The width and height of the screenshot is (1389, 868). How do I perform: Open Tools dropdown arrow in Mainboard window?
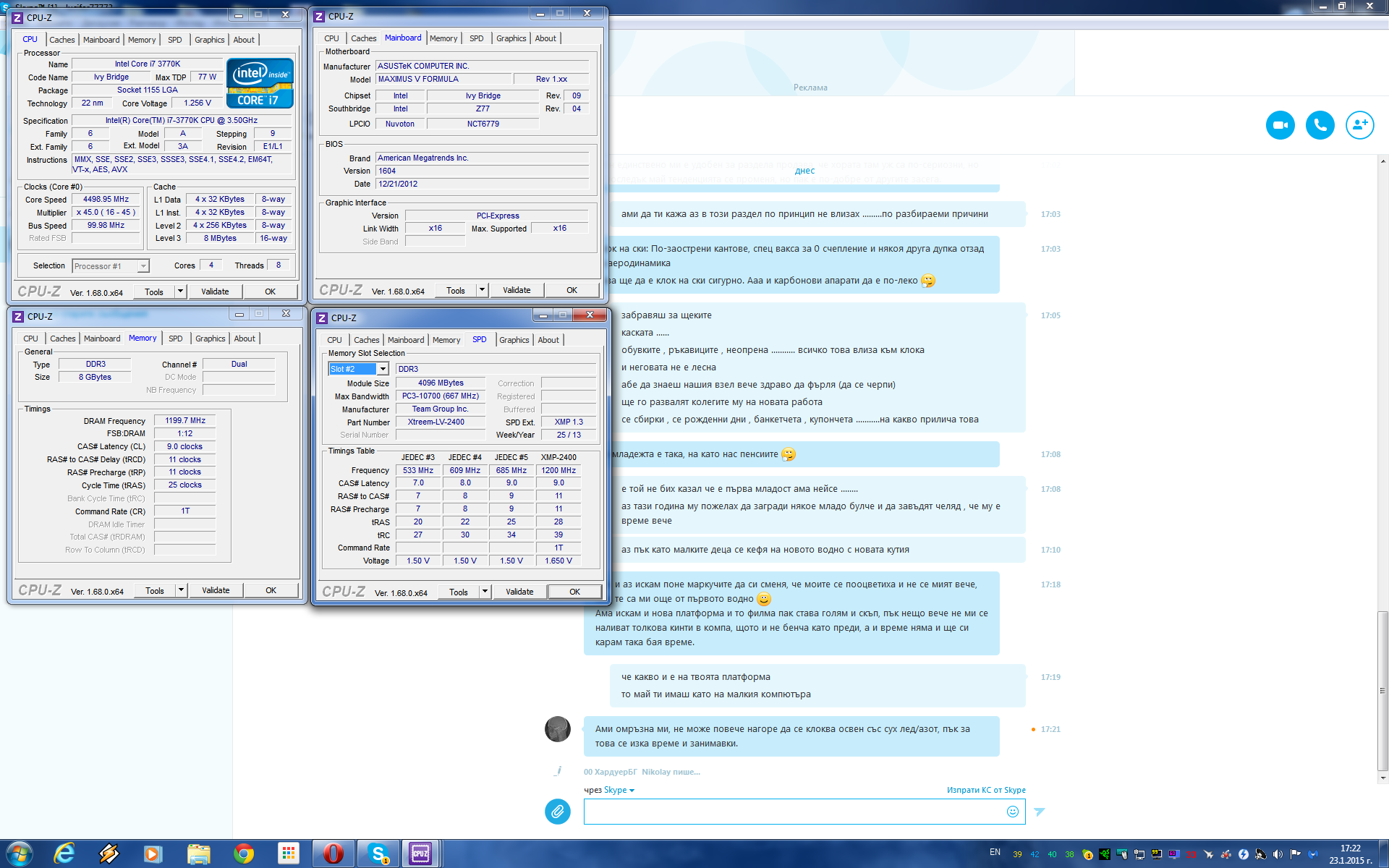tap(482, 290)
